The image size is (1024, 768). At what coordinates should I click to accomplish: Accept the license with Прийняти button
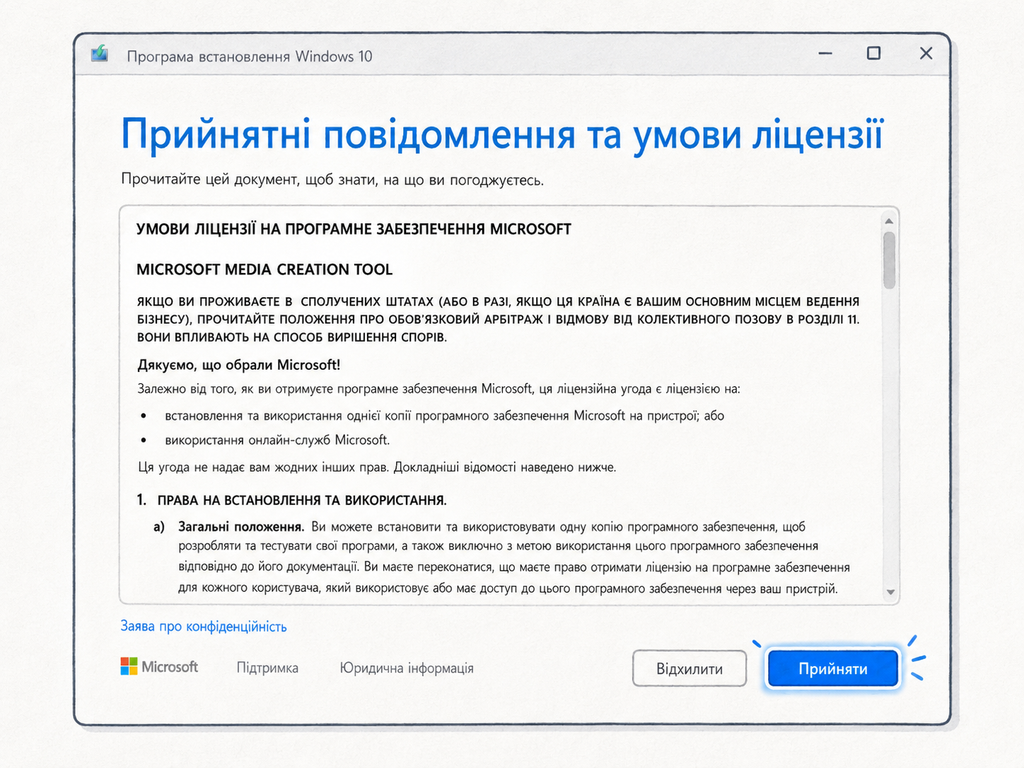click(x=833, y=668)
